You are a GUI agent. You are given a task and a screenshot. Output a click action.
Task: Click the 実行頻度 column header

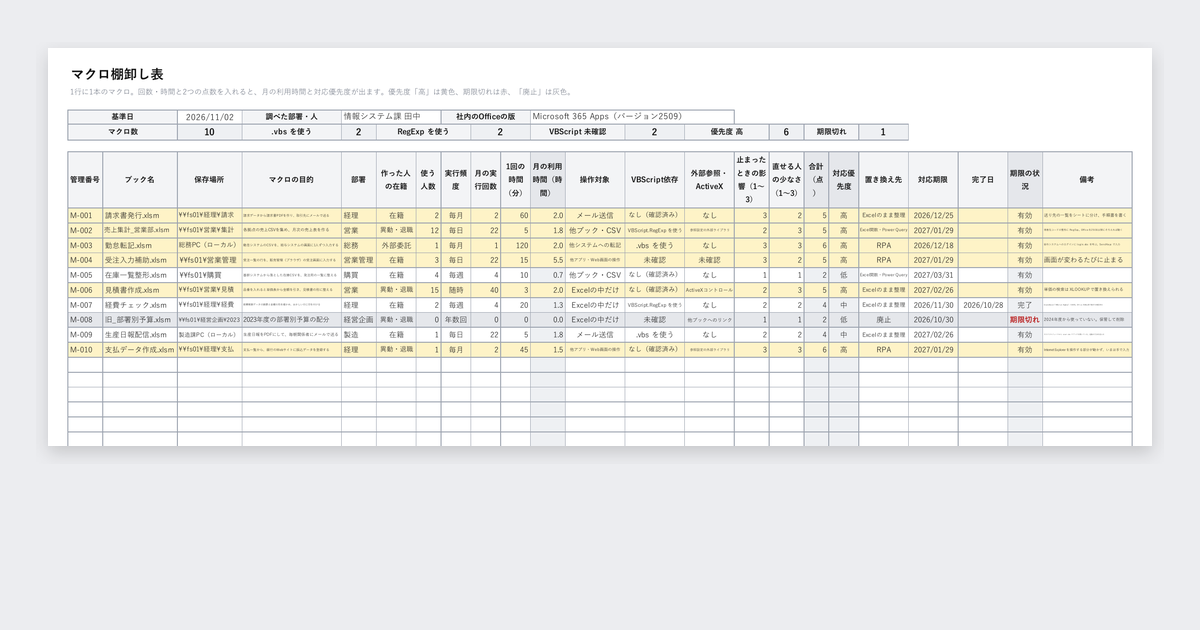click(456, 180)
